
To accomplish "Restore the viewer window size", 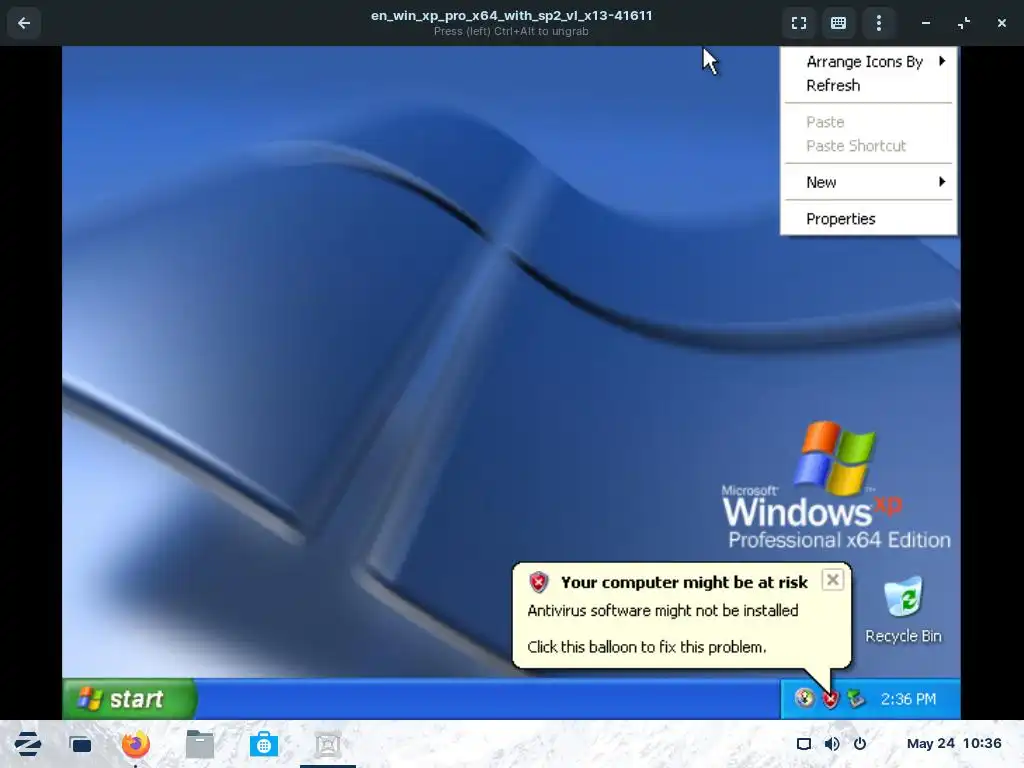I will point(964,23).
